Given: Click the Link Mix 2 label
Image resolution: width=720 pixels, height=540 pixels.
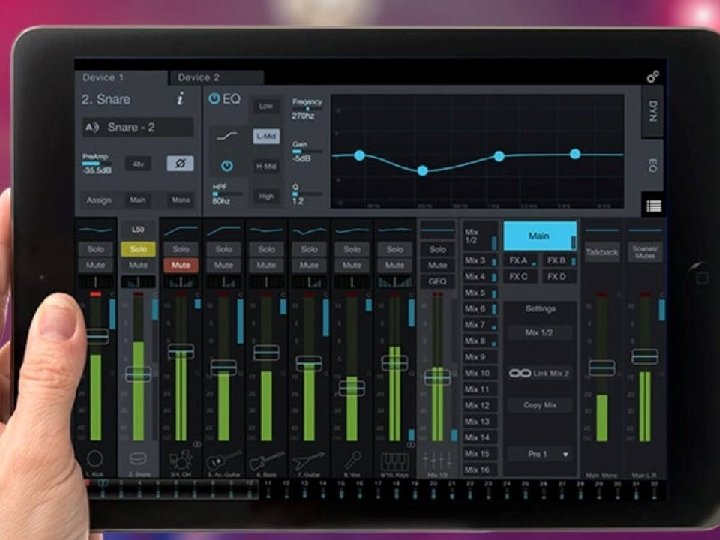Looking at the screenshot, I should tap(551, 373).
